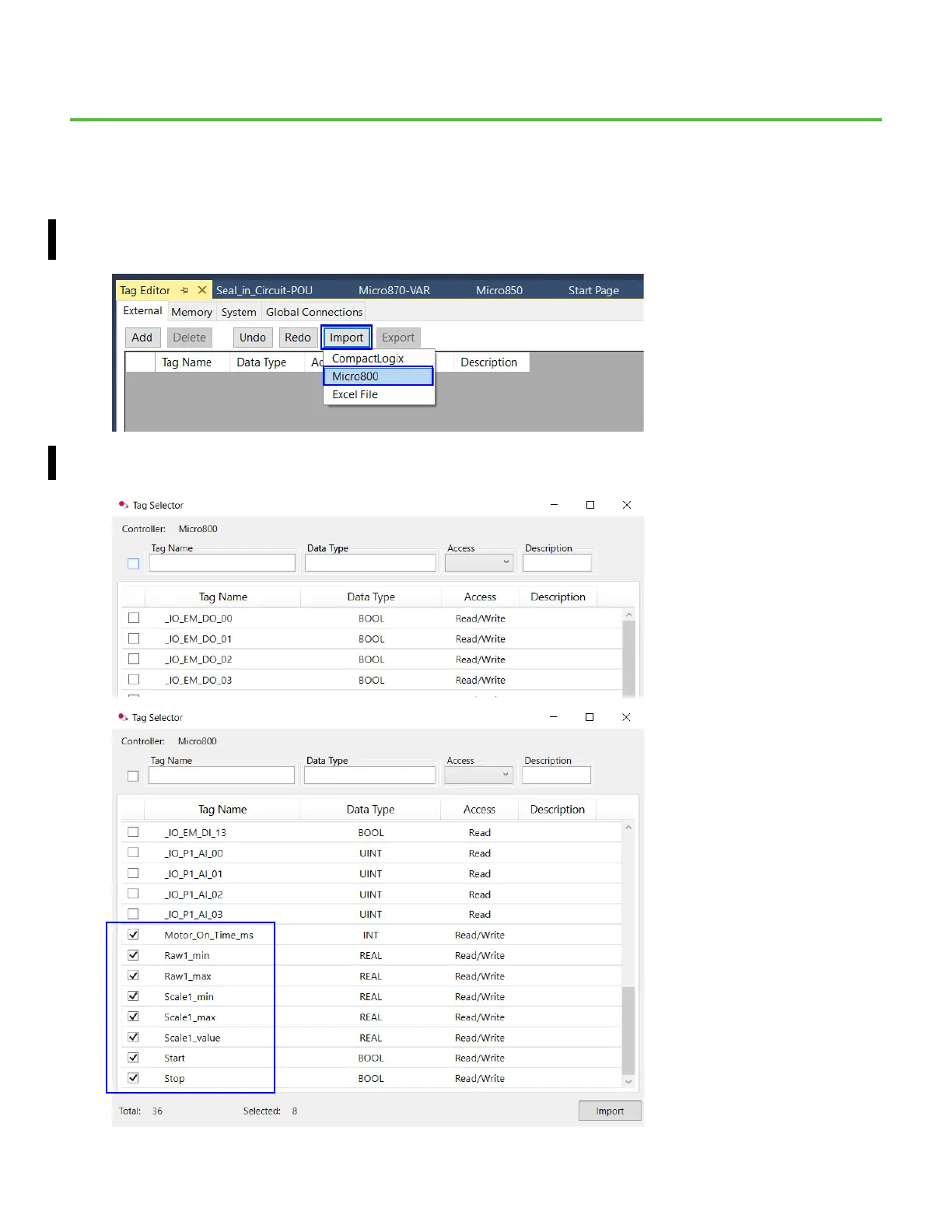952x1232 pixels.
Task: Choose Micro800 from the Import menu
Action: [x=378, y=376]
